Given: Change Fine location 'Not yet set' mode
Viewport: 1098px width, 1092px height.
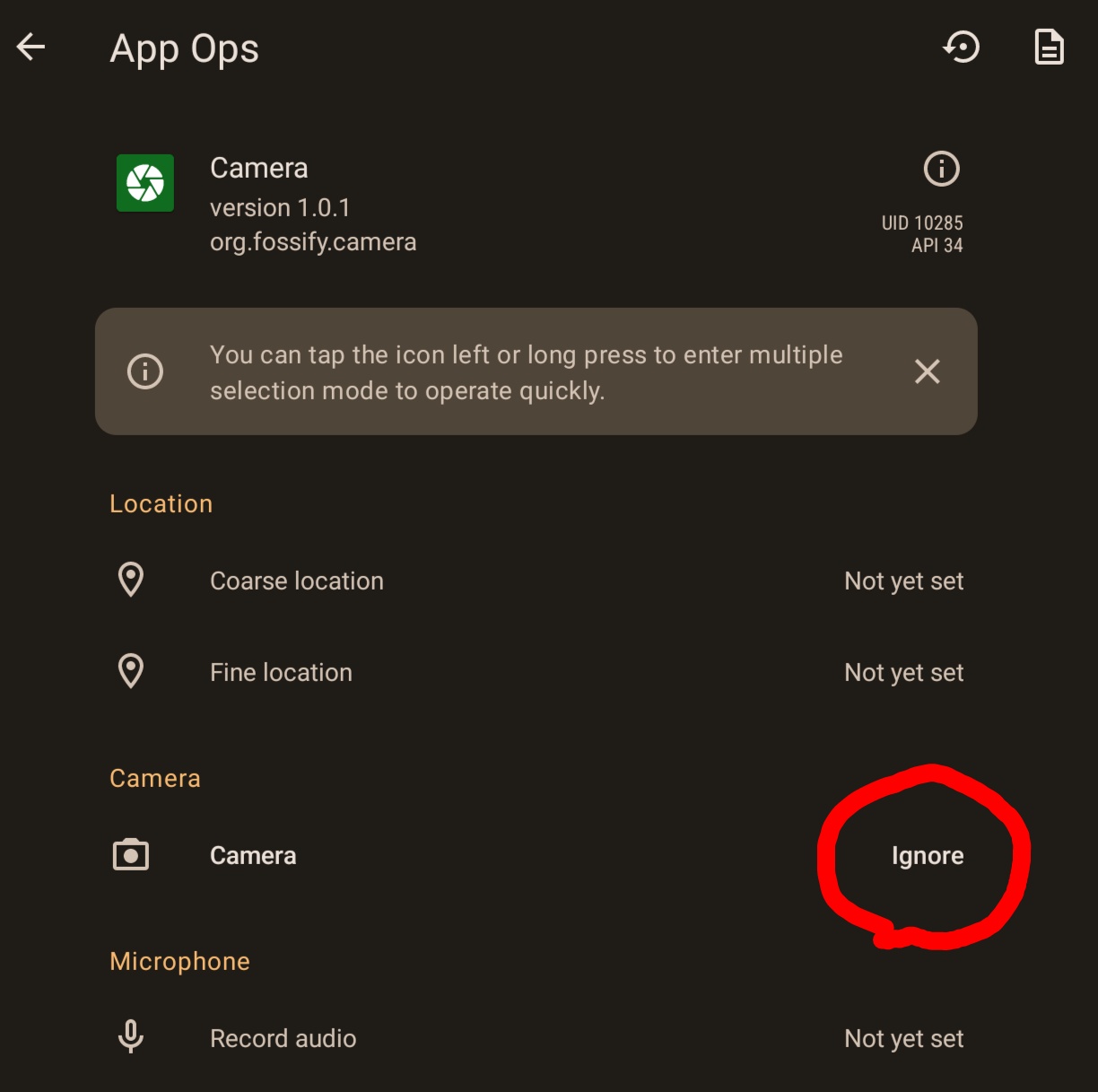Looking at the screenshot, I should (x=903, y=673).
